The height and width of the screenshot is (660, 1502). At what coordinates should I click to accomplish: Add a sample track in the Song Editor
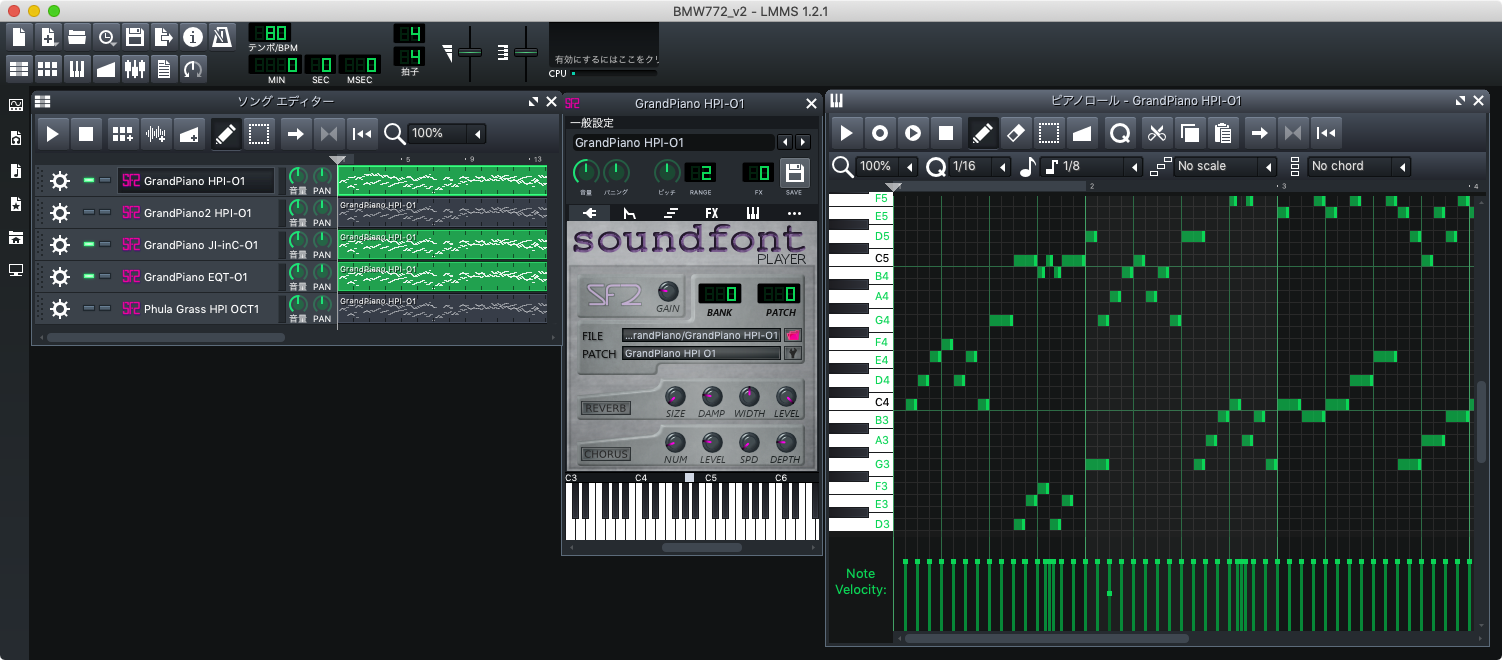155,133
